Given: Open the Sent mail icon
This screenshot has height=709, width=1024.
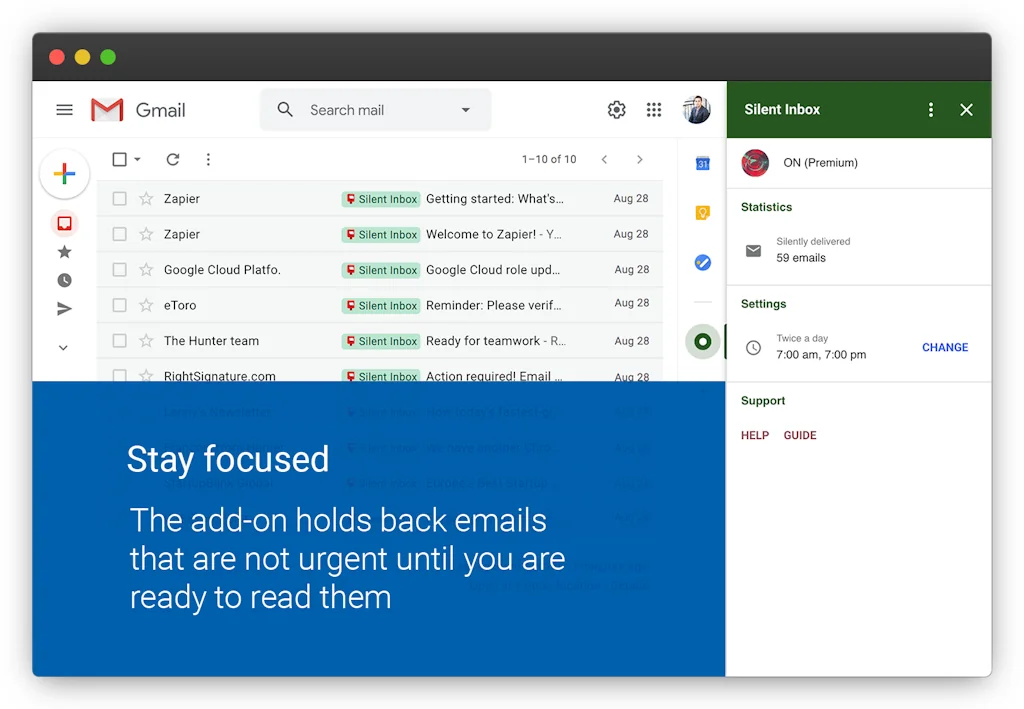Looking at the screenshot, I should [64, 309].
